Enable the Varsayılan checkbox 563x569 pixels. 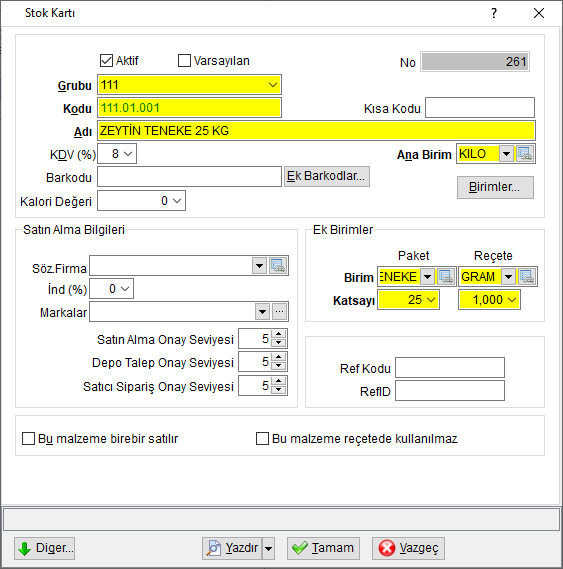184,61
